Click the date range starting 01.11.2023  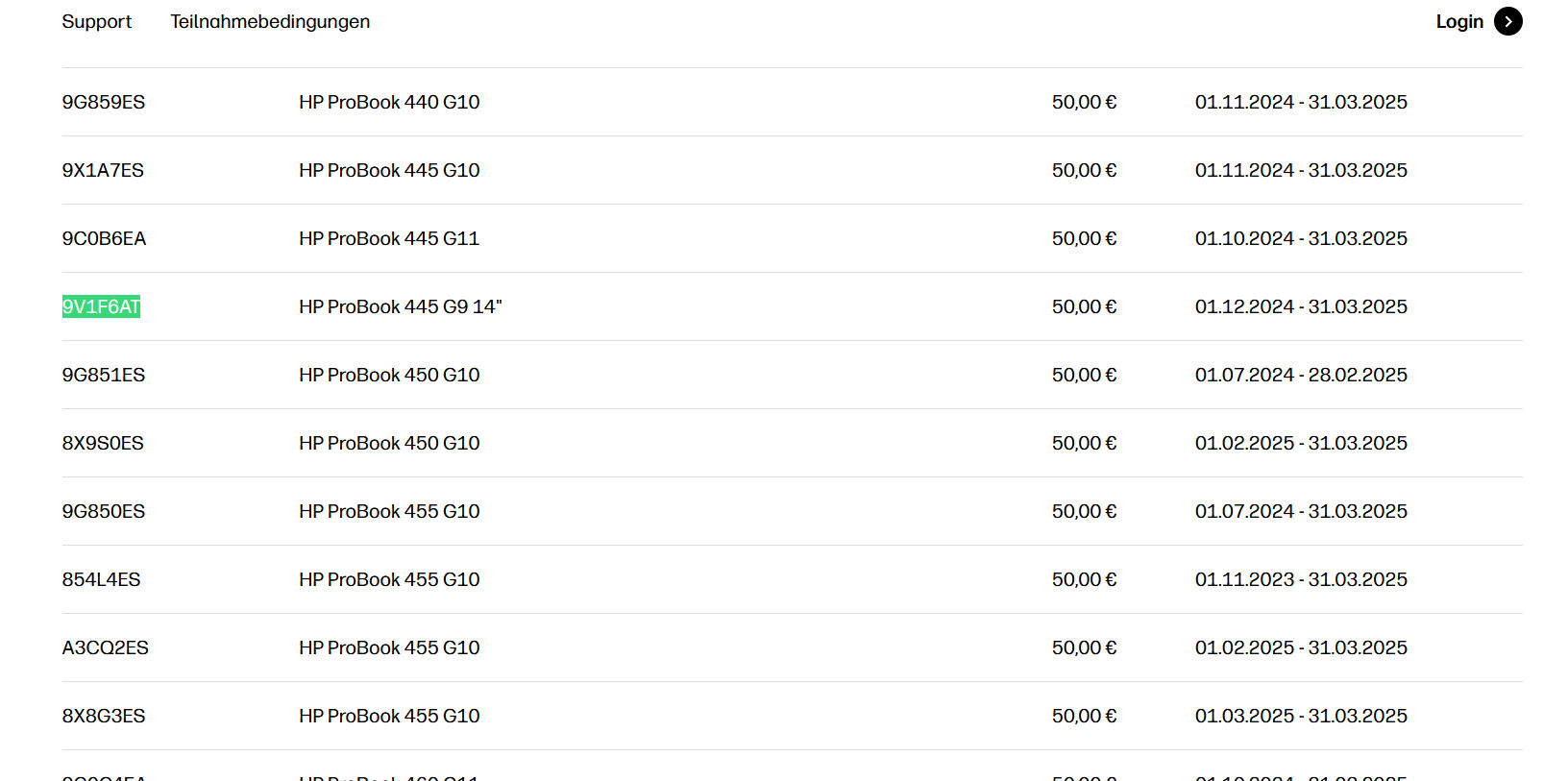[x=1301, y=579]
